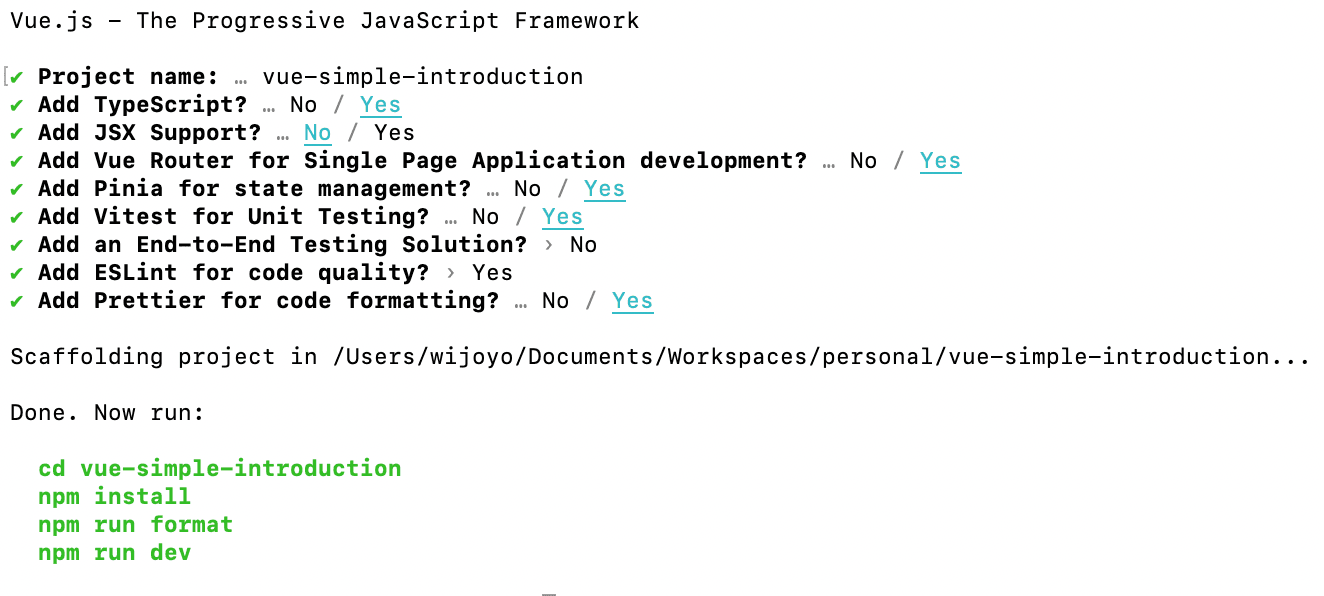Click the No option on the Vue Router line
This screenshot has height=596, width=1324.
pos(863,161)
